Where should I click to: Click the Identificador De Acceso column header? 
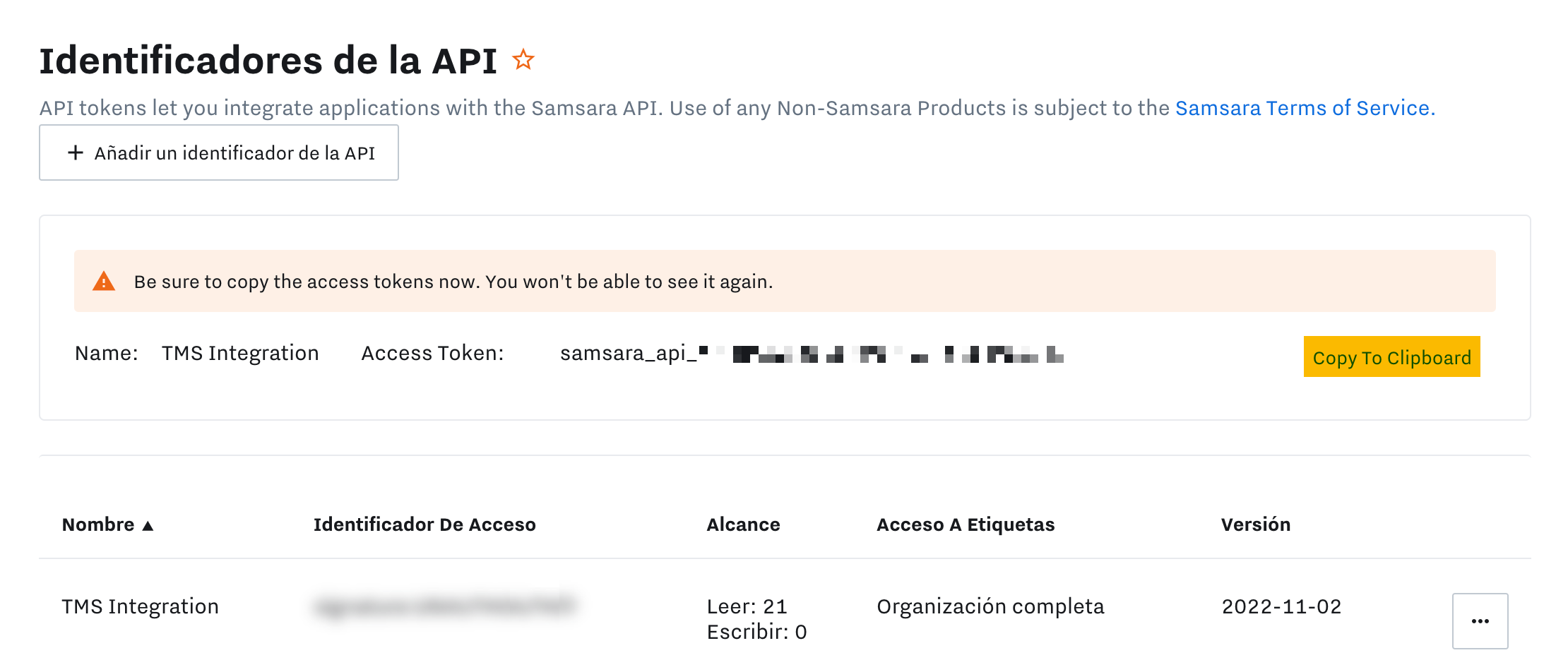point(424,524)
